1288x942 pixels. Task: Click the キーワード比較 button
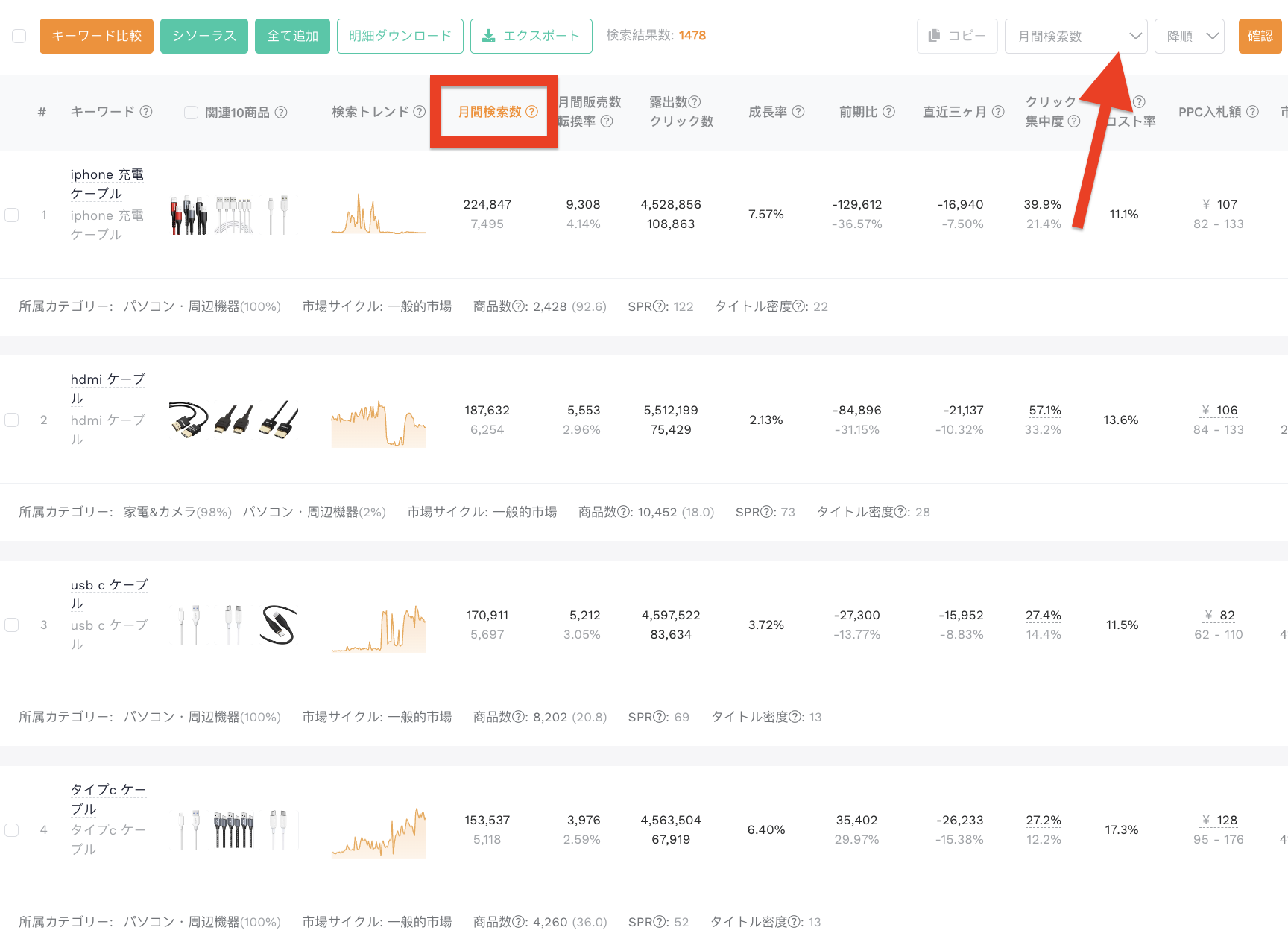tap(96, 36)
